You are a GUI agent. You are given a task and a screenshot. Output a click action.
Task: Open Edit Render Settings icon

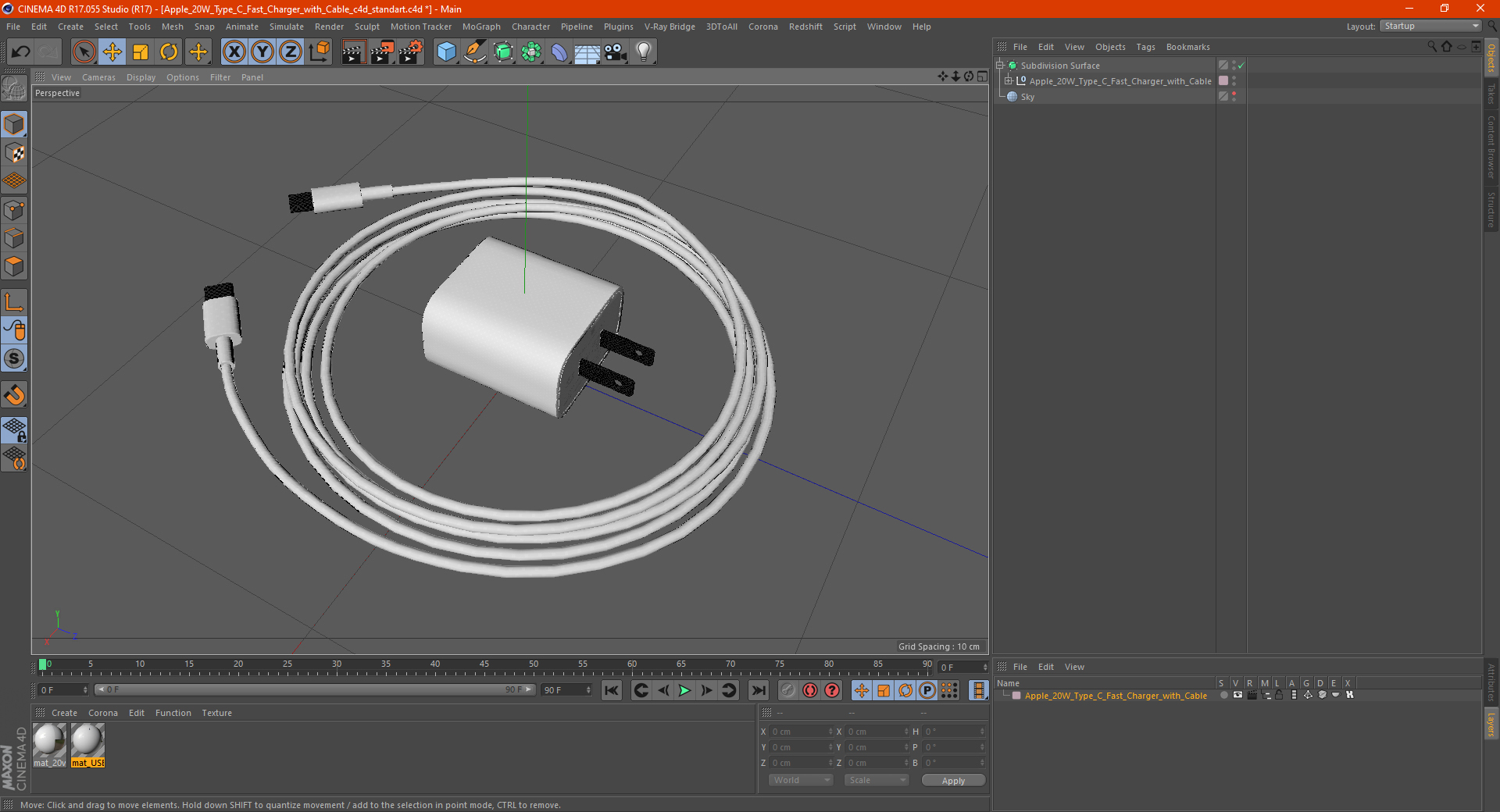[x=411, y=52]
